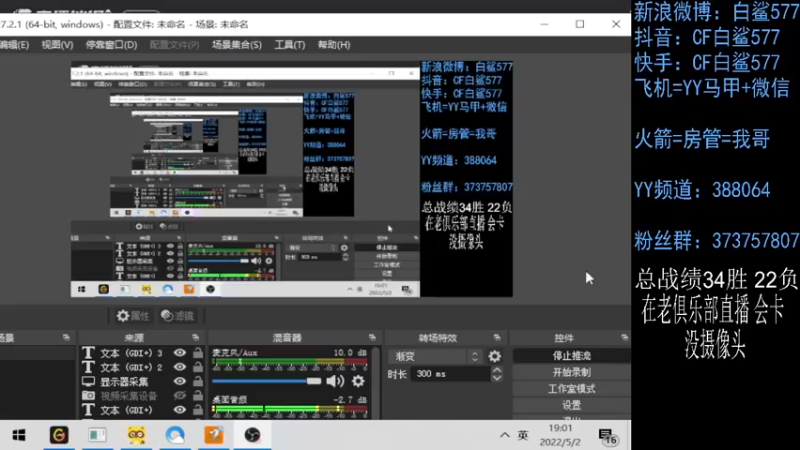Pop out the 场景 dock panel
Screen dimensions: 800x450
click(66, 337)
